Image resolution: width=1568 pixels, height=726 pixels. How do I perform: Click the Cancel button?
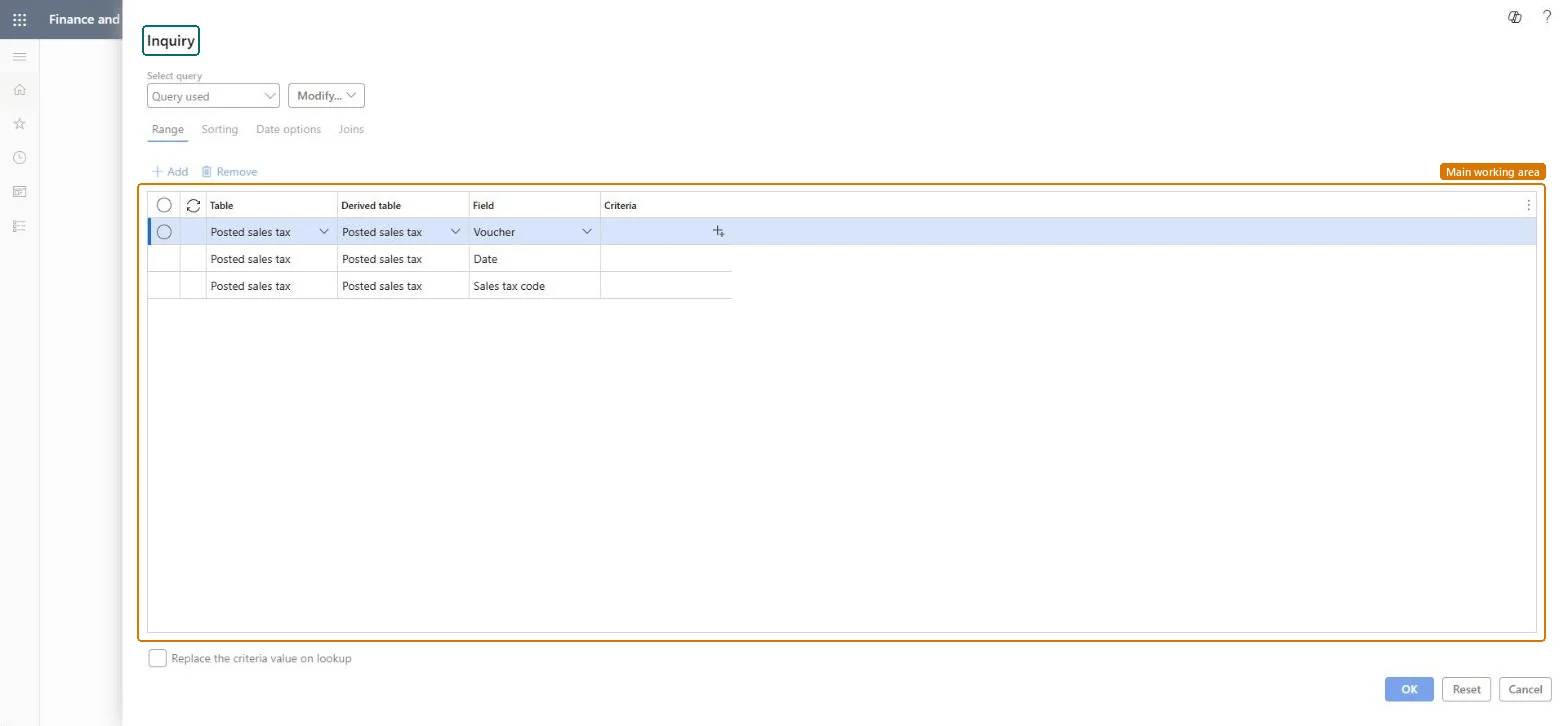pyautogui.click(x=1525, y=689)
